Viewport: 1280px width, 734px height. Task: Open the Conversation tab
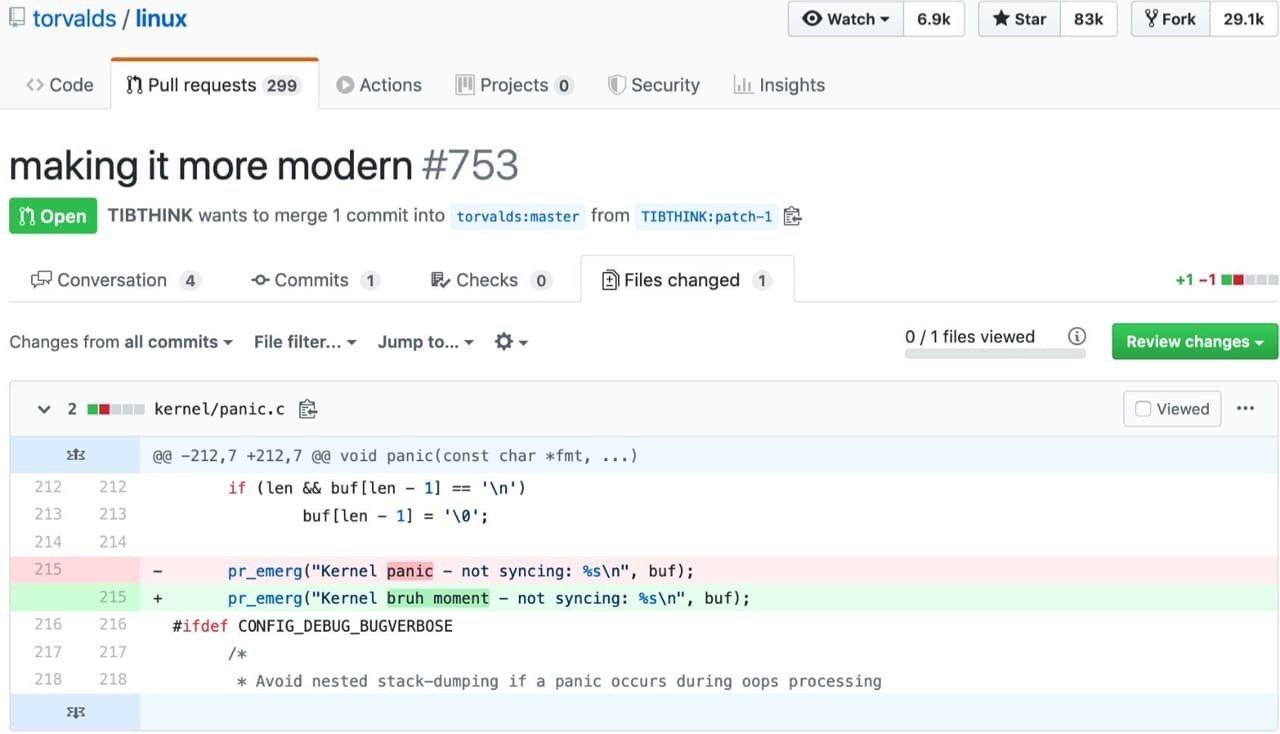pyautogui.click(x=116, y=280)
